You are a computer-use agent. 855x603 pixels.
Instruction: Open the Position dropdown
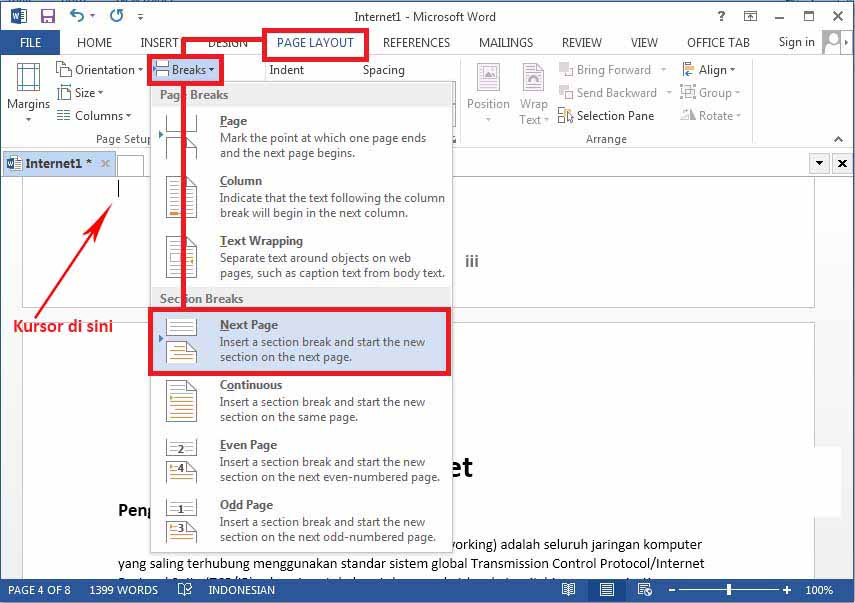point(488,93)
